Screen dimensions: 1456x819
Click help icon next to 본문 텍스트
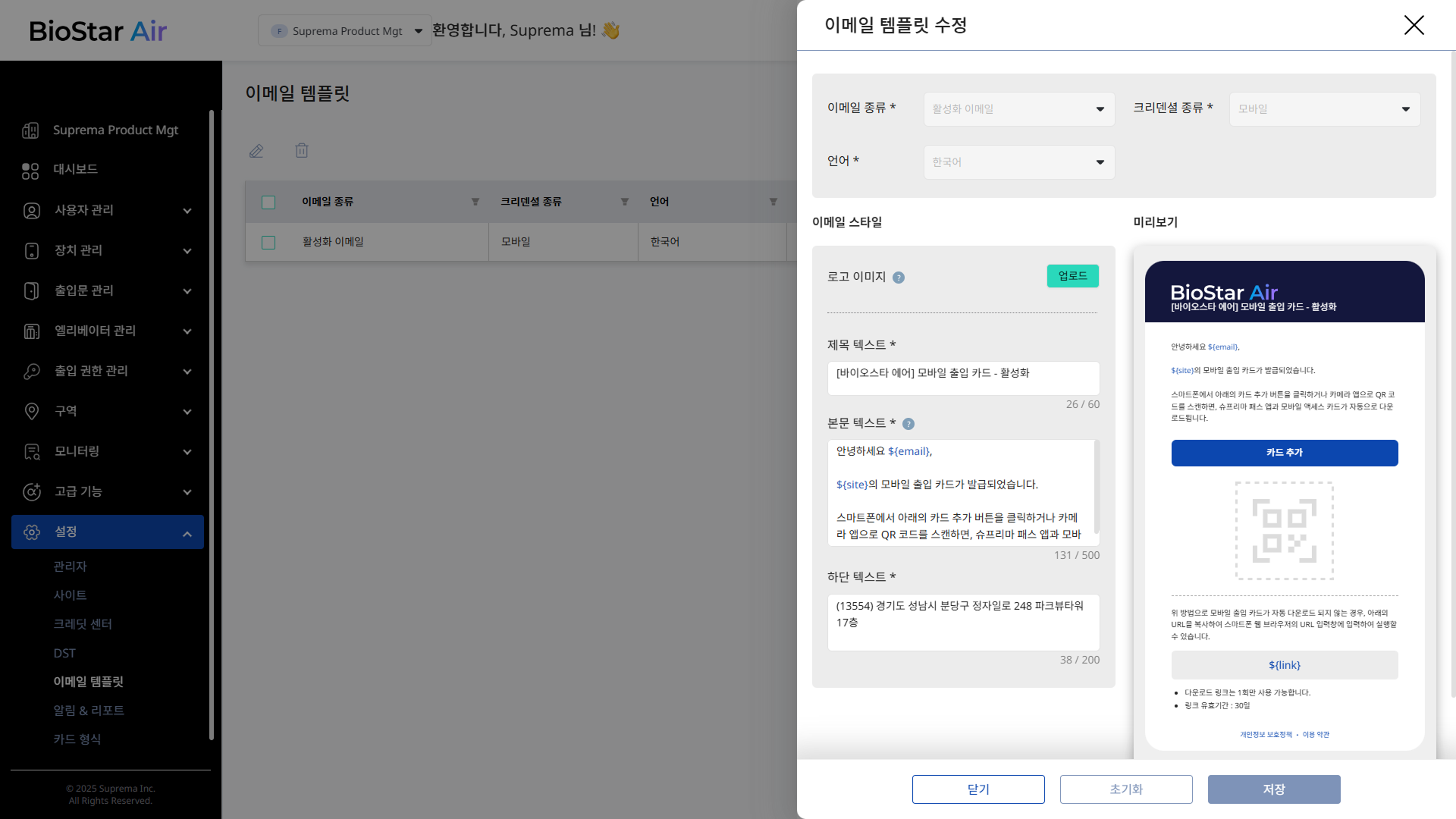[x=908, y=424]
